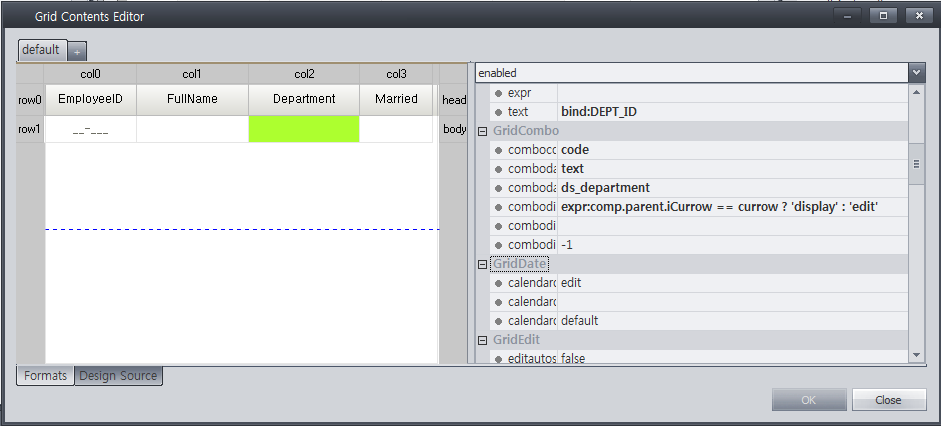Click the scrollbar down arrow in properties panel
The image size is (941, 426).
[x=916, y=356]
